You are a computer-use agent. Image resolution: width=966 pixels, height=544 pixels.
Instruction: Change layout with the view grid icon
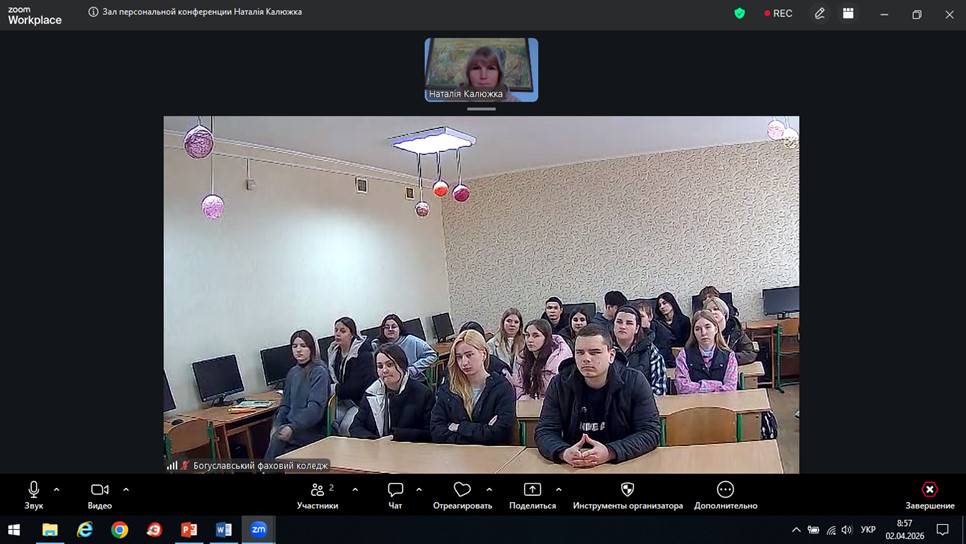(848, 14)
